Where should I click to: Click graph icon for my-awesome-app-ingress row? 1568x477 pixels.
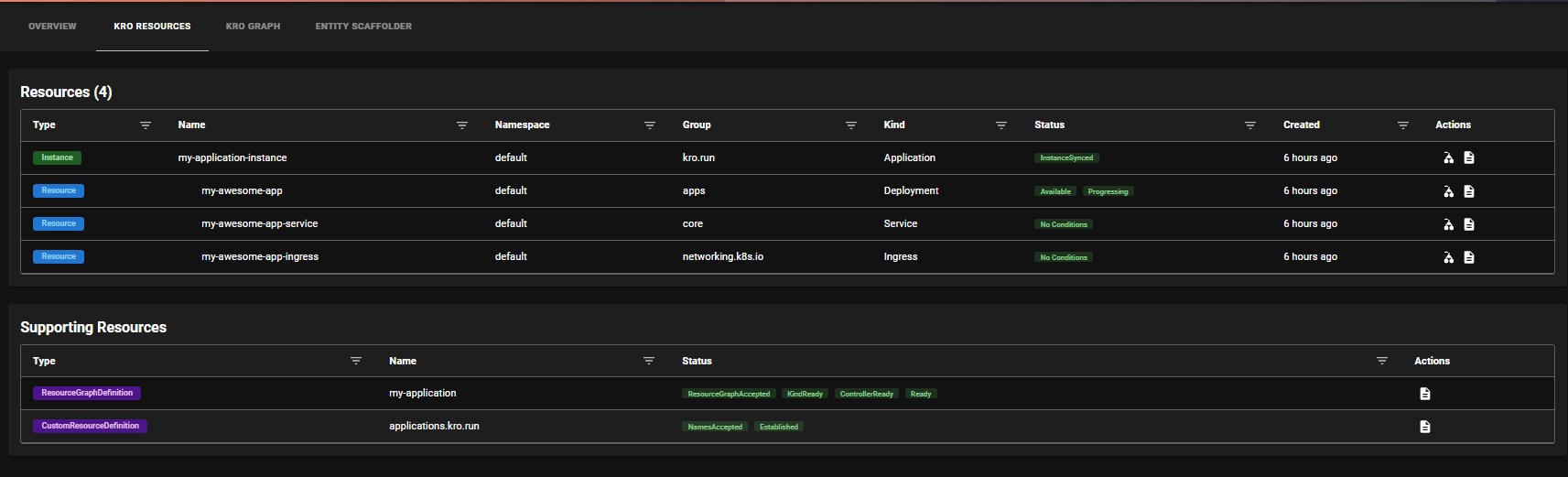point(1448,257)
